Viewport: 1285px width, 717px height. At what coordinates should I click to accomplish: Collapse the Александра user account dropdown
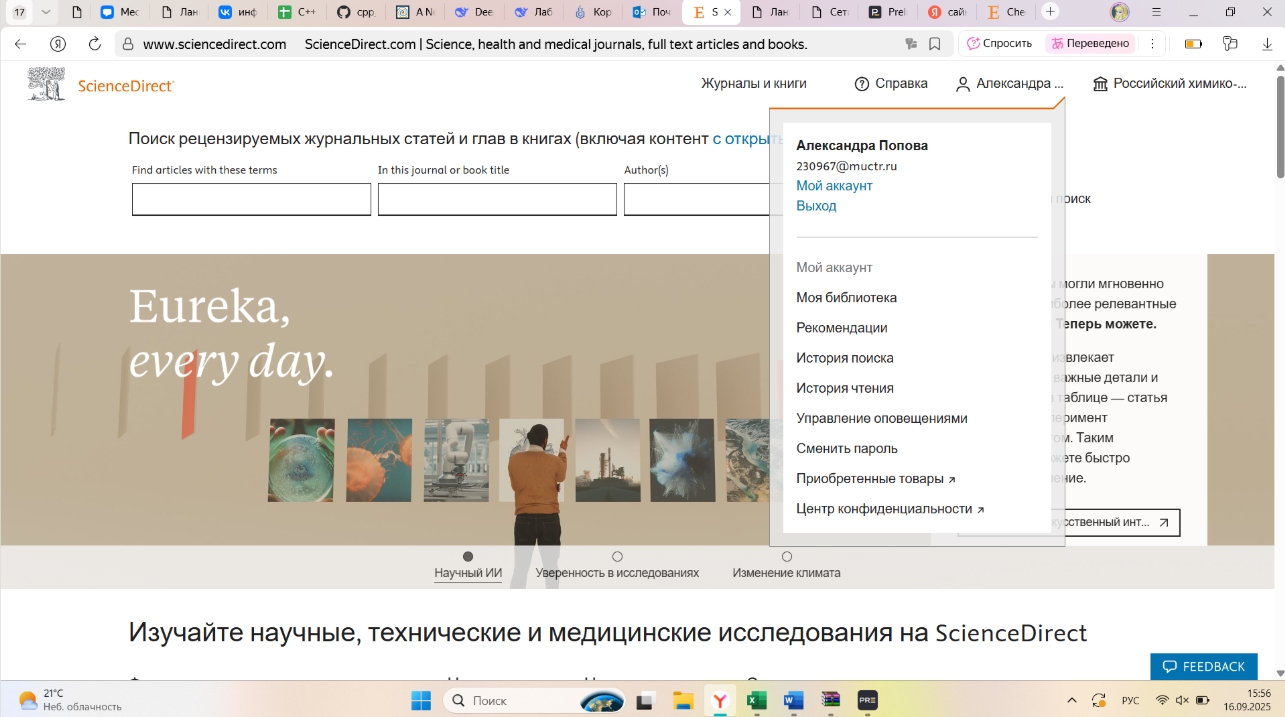click(1010, 84)
